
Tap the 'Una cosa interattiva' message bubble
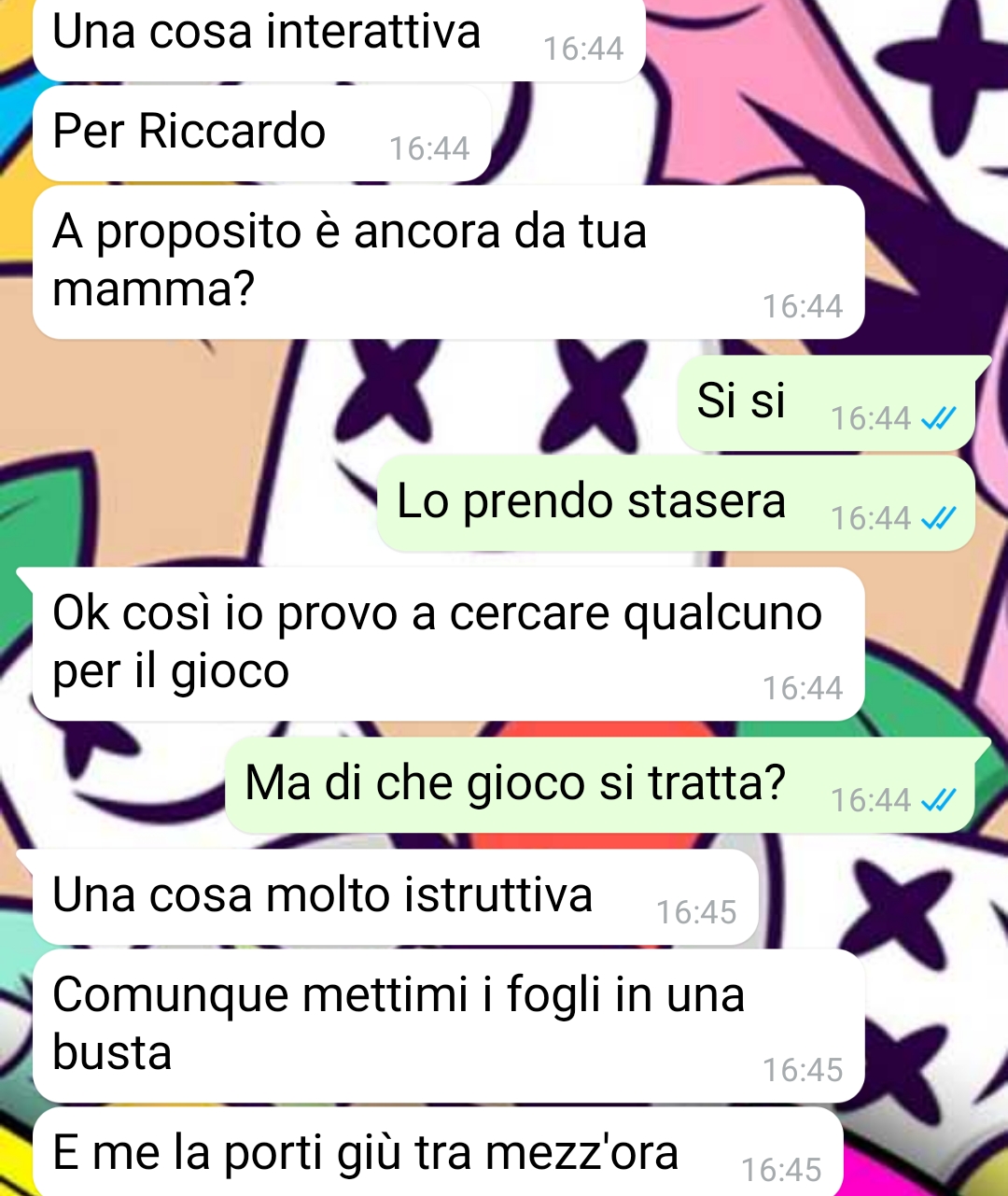pos(339,37)
